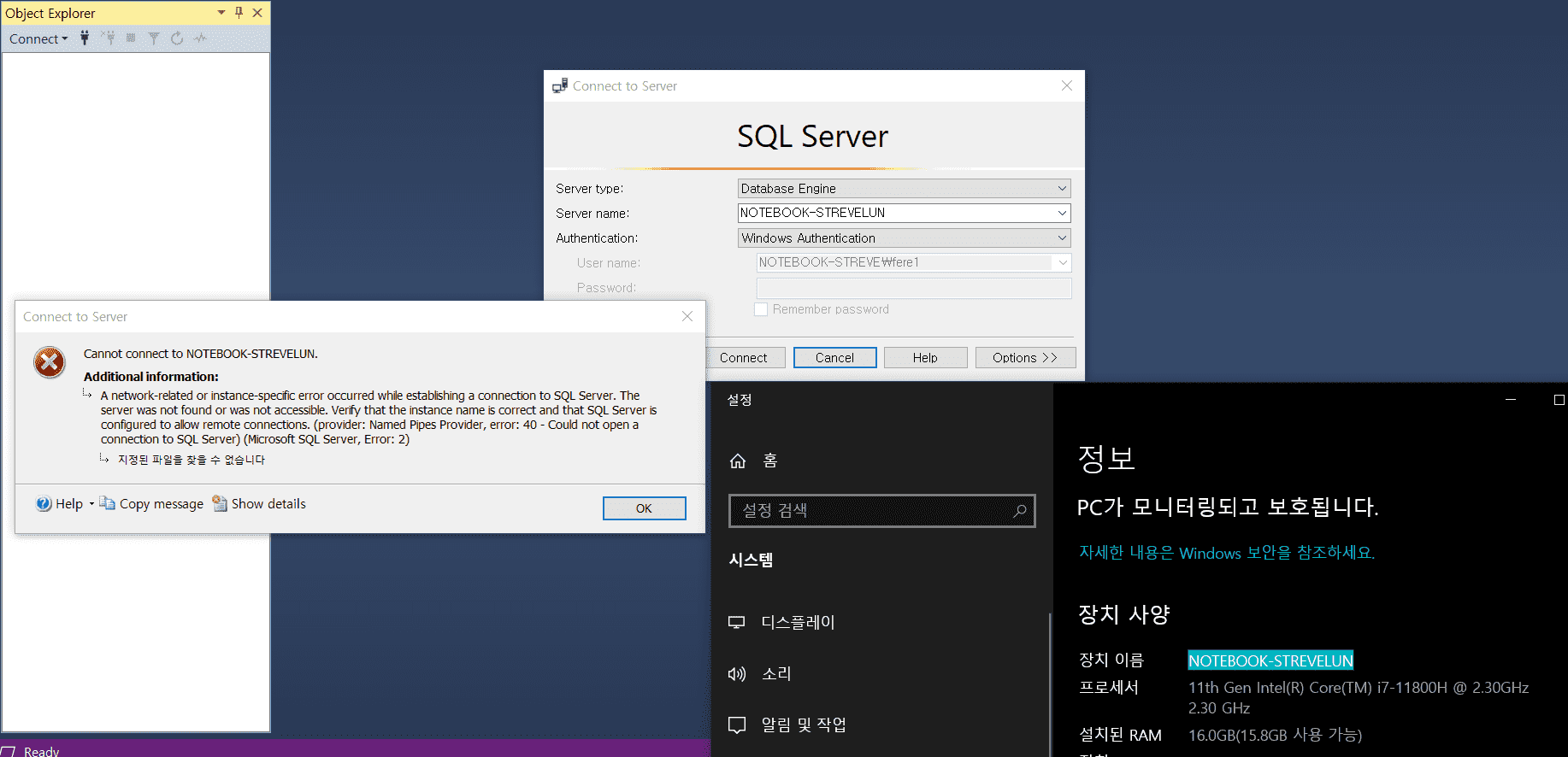
Task: Expand the Authentication dropdown
Action: tap(1062, 238)
